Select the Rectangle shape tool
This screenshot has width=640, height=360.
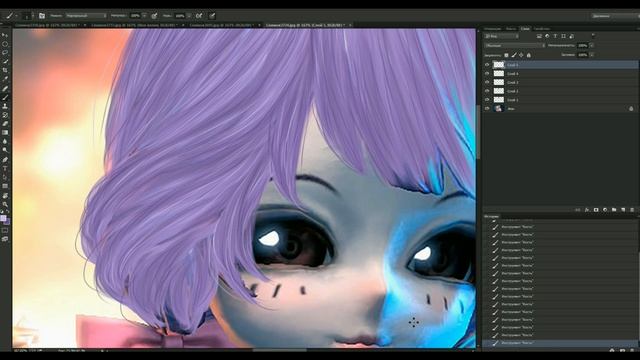tap(5, 186)
